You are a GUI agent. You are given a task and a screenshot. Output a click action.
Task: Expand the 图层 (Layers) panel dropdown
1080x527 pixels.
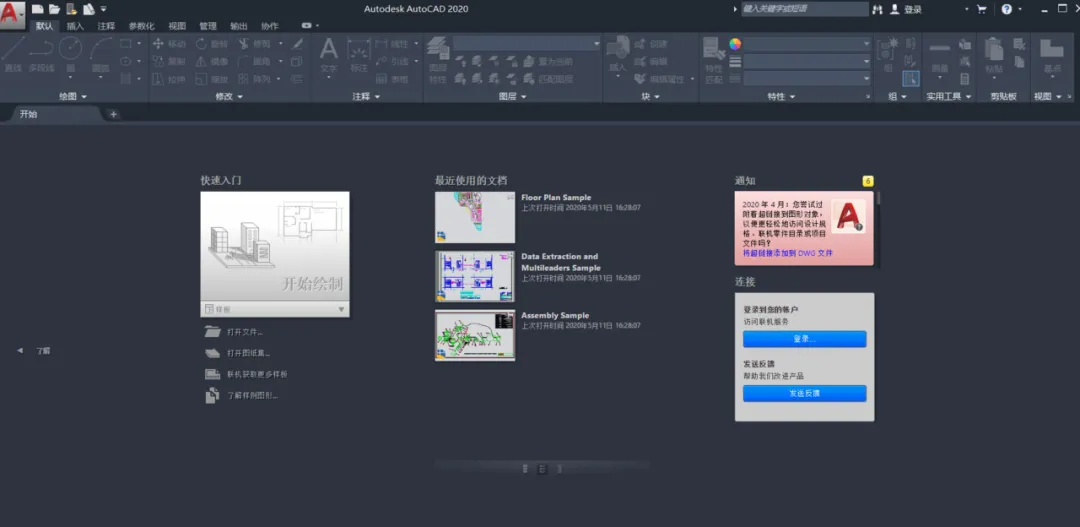pyautogui.click(x=512, y=96)
